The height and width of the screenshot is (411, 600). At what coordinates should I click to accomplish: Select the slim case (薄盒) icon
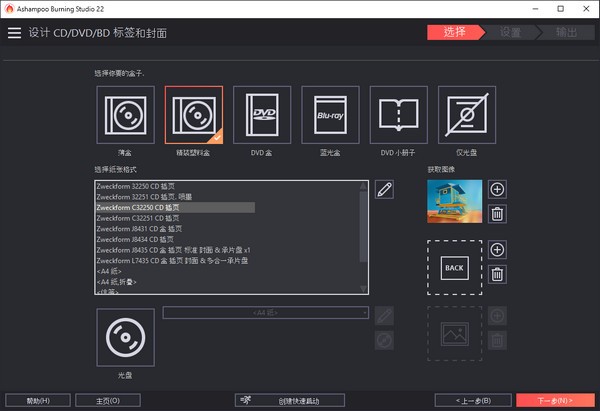[x=126, y=115]
